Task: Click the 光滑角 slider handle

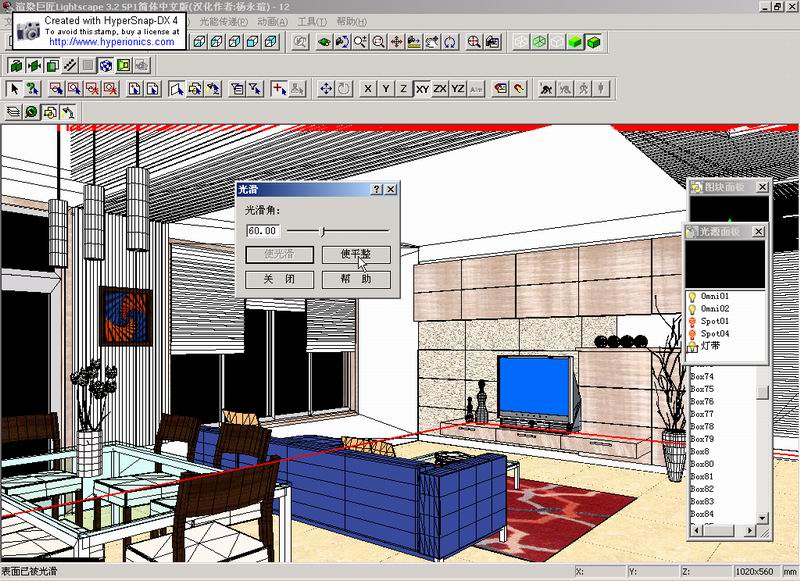Action: coord(322,232)
